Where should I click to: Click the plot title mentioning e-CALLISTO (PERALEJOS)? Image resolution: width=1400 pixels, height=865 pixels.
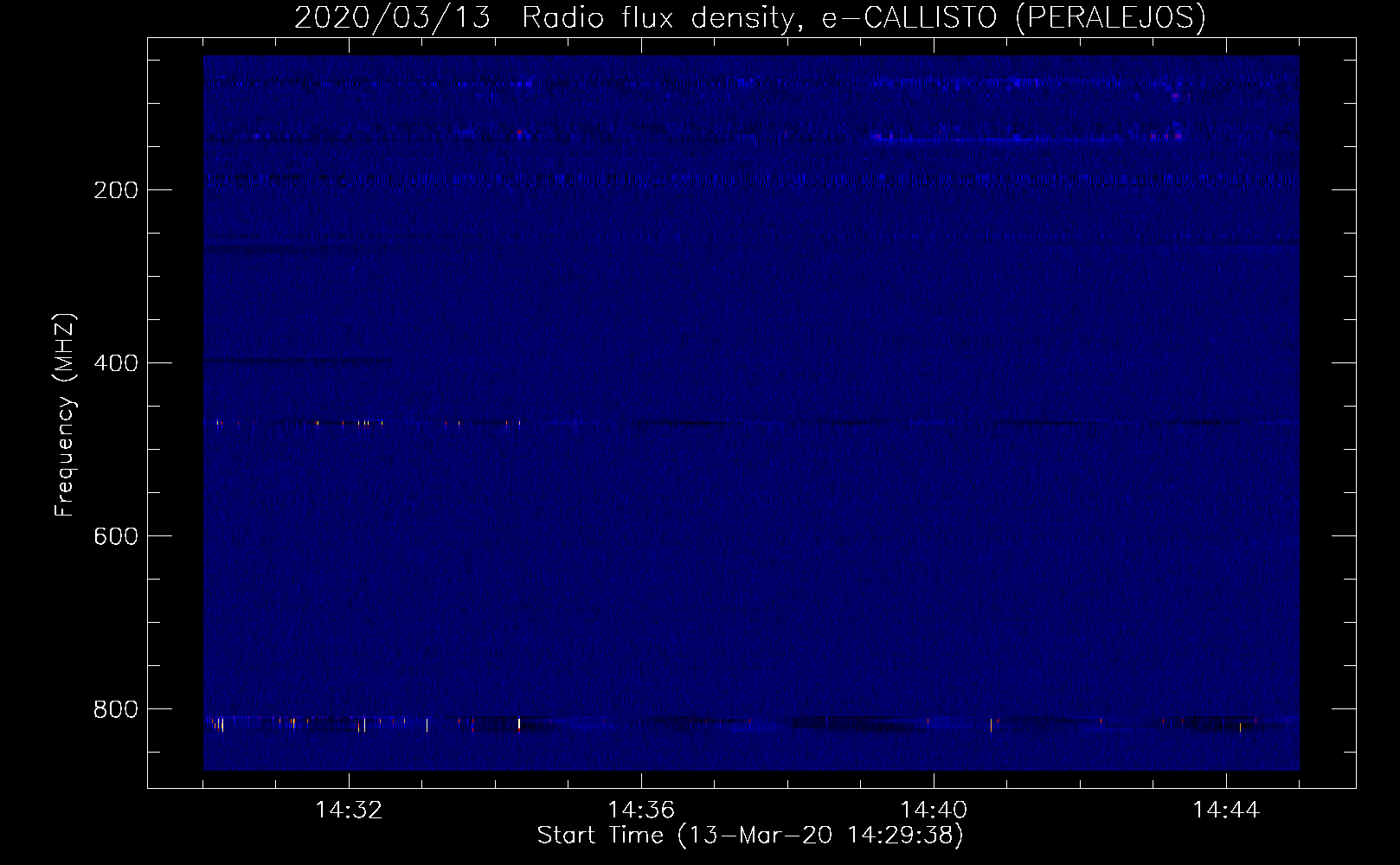click(750, 17)
